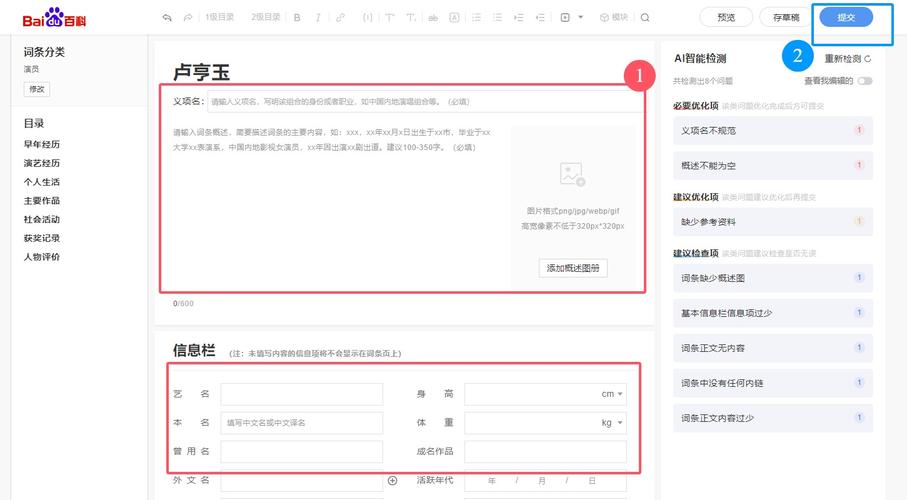Viewport: 907px width, 500px height.
Task: Click the 添加概述图册 button
Action: (x=573, y=268)
